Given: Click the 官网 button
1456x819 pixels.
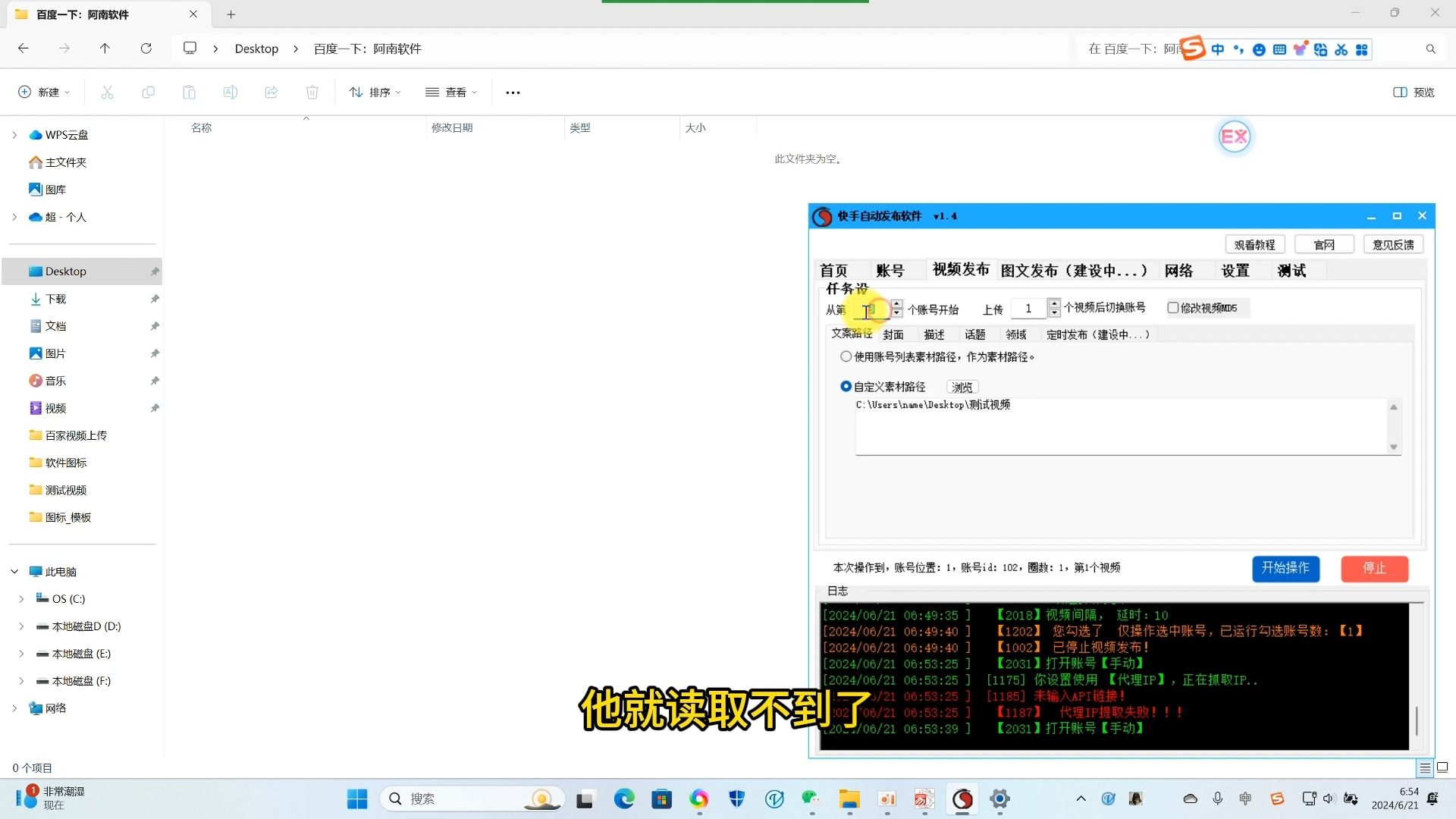Looking at the screenshot, I should (x=1324, y=245).
